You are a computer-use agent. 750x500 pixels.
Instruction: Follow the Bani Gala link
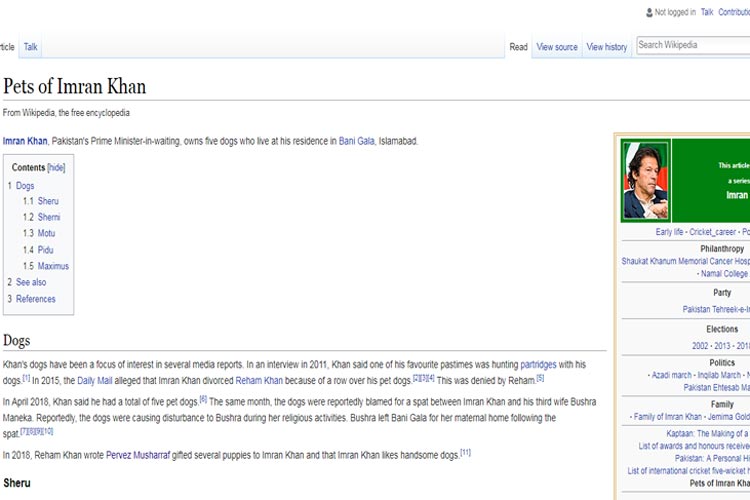[356, 141]
